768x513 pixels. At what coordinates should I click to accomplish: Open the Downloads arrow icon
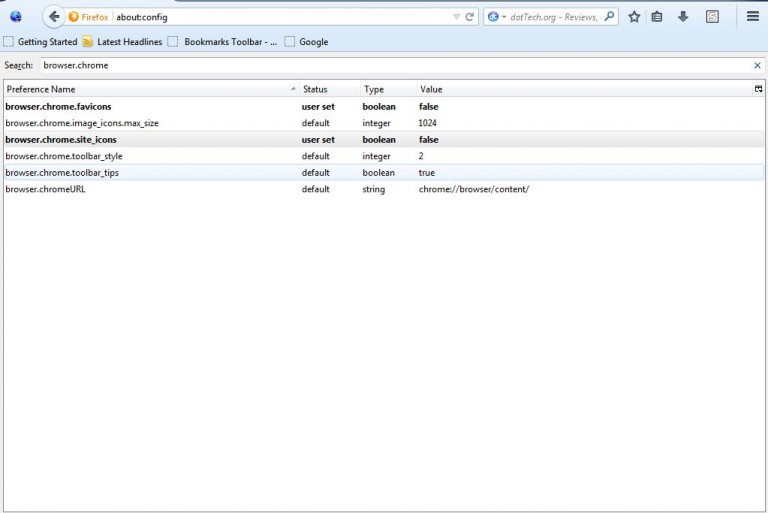(683, 17)
